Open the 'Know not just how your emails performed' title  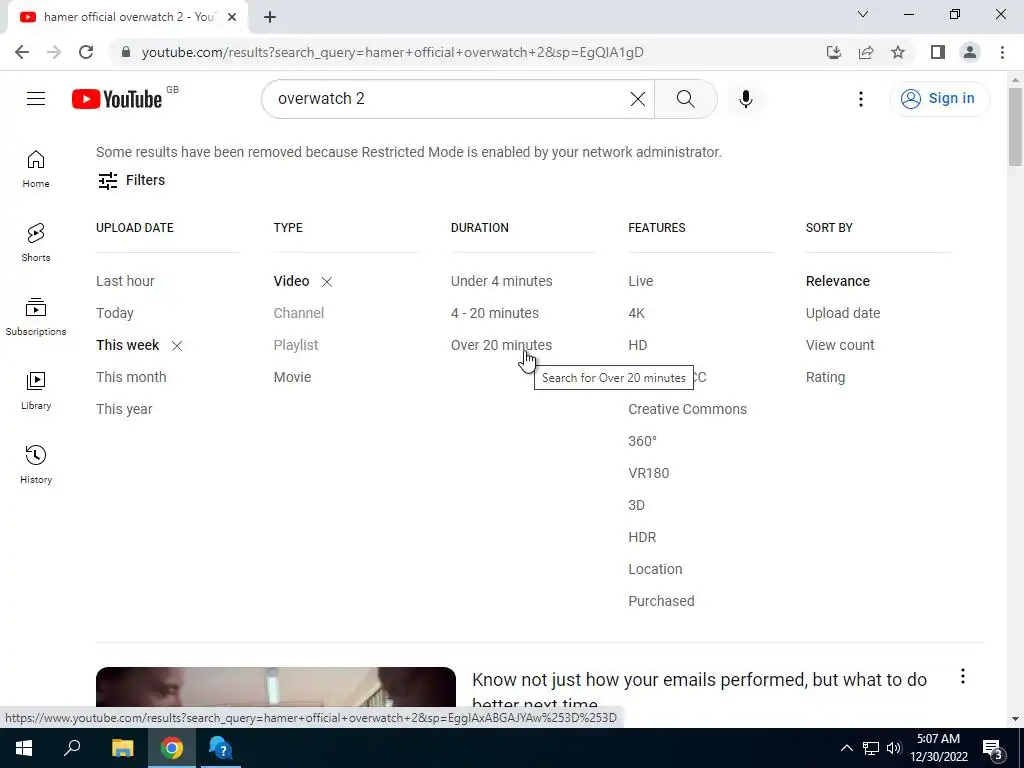tap(699, 691)
